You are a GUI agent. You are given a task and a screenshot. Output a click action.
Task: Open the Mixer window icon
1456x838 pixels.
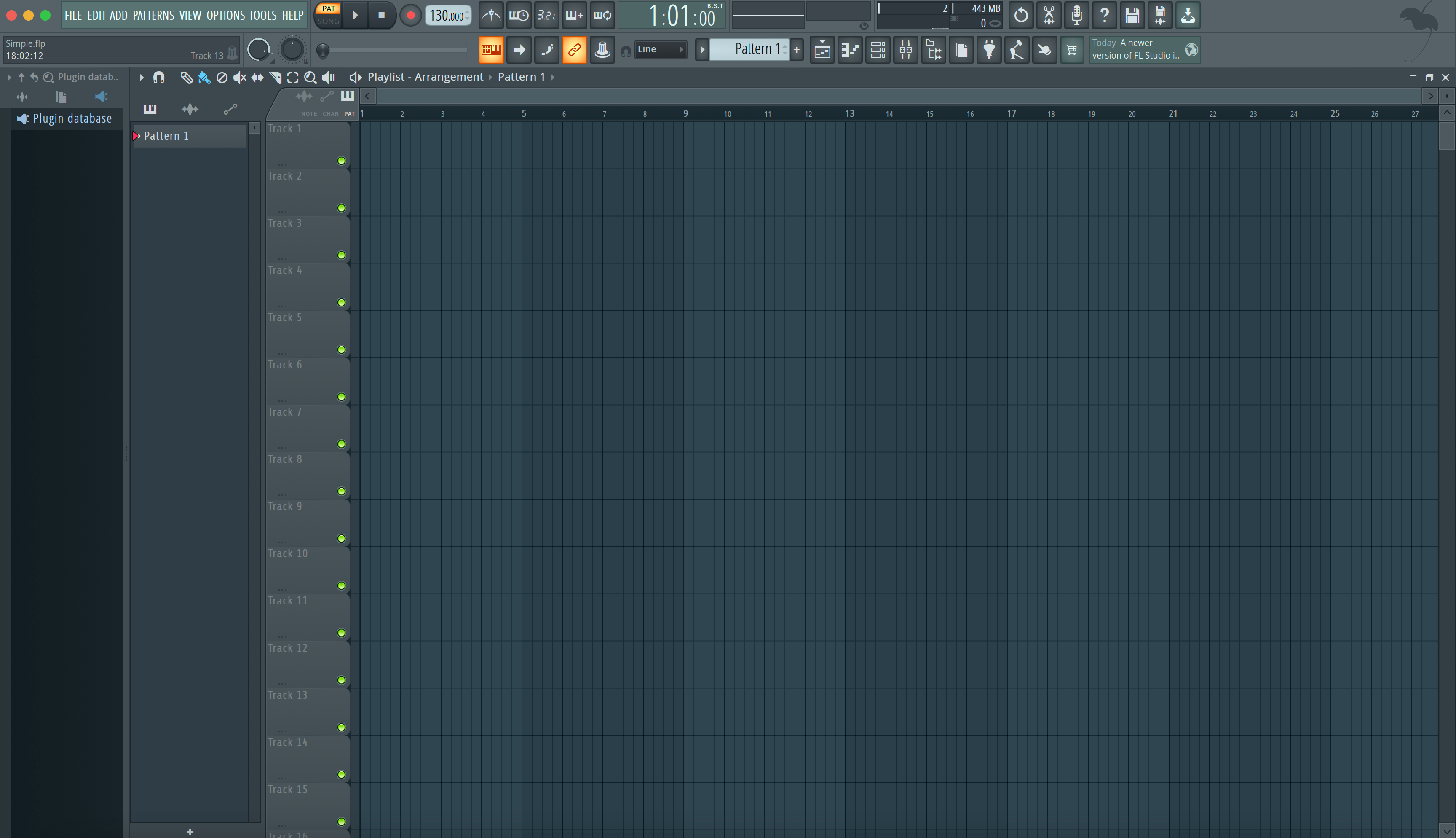906,50
